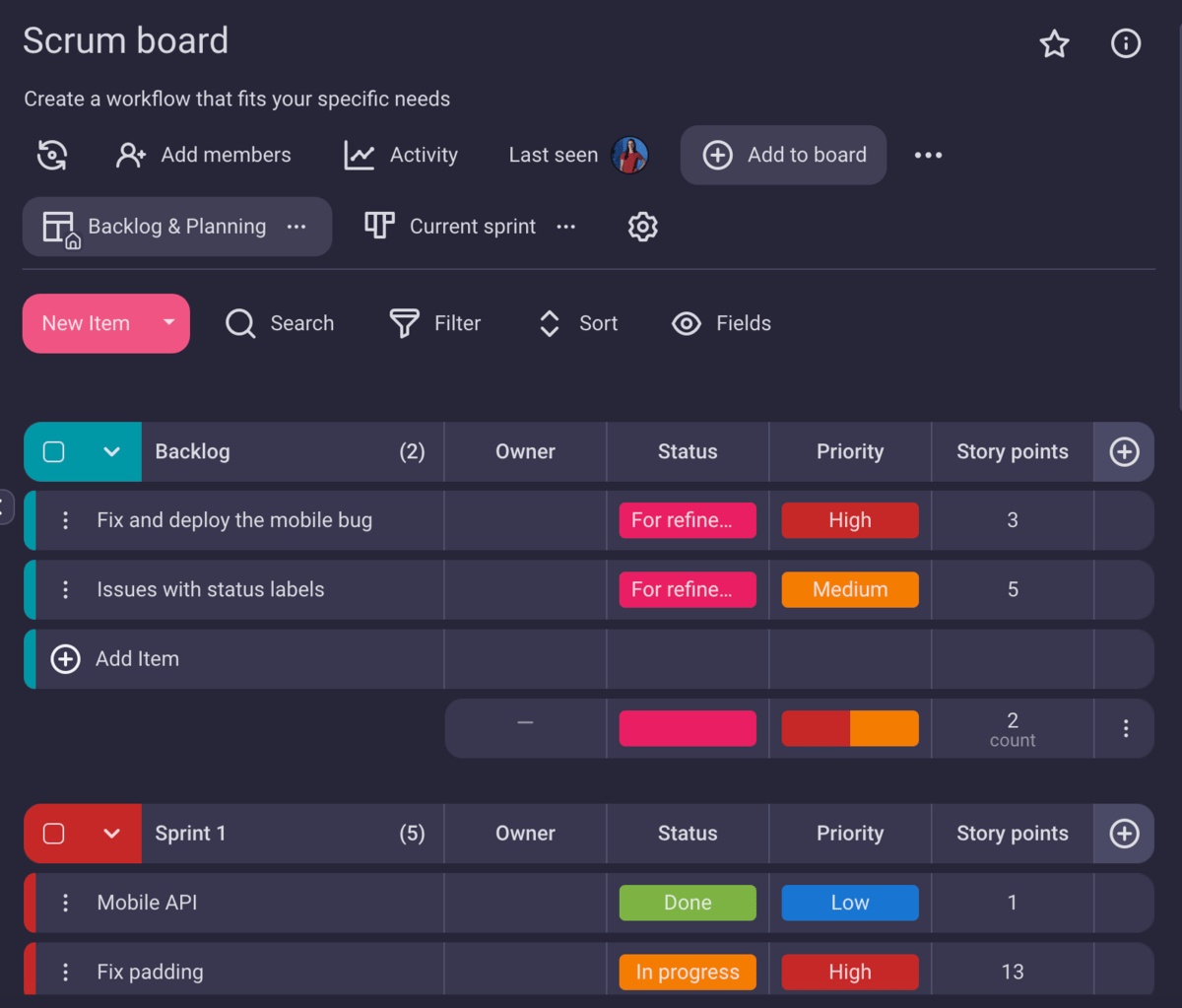
Task: Check the Backlog group checkbox
Action: point(54,451)
